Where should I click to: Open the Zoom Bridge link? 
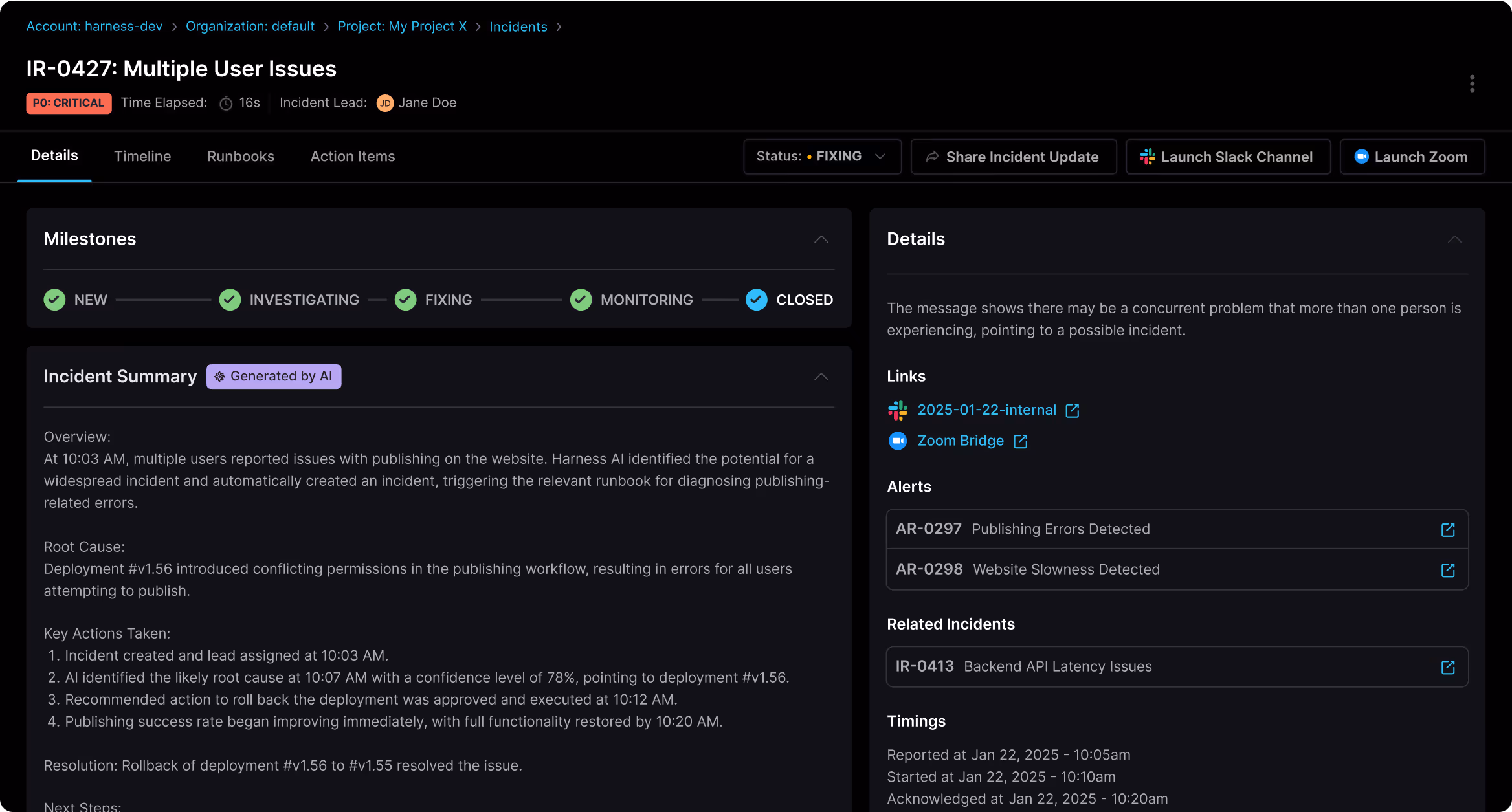[961, 441]
